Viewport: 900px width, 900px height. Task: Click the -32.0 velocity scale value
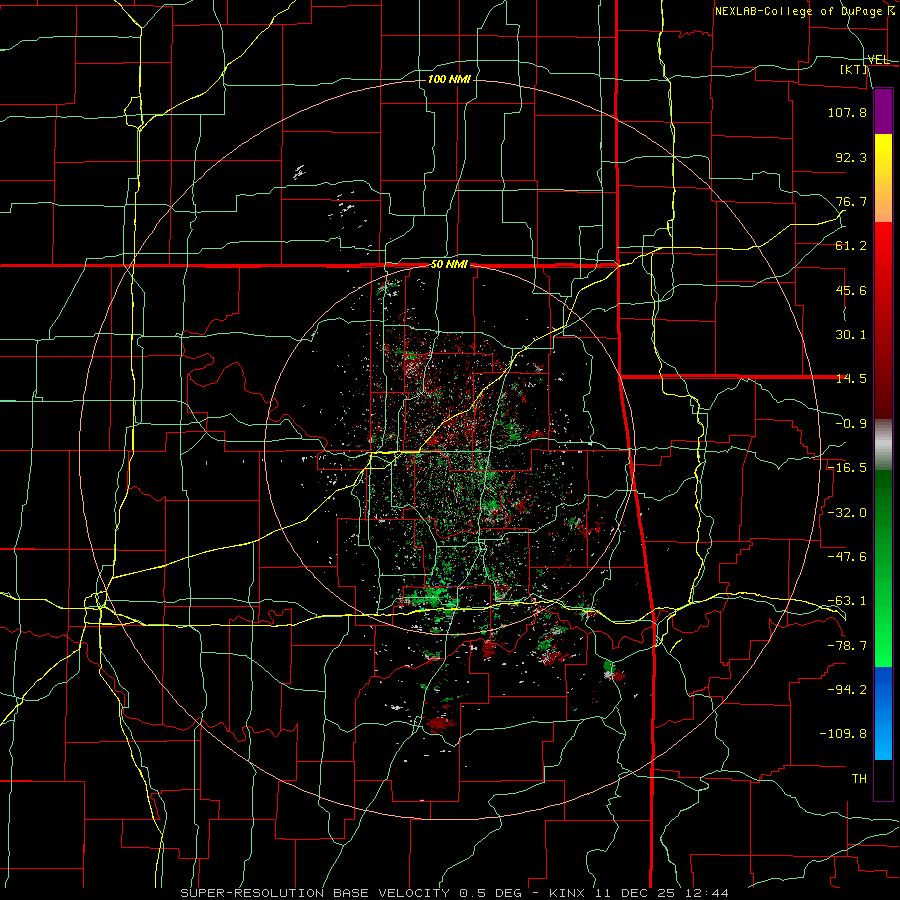(x=847, y=512)
